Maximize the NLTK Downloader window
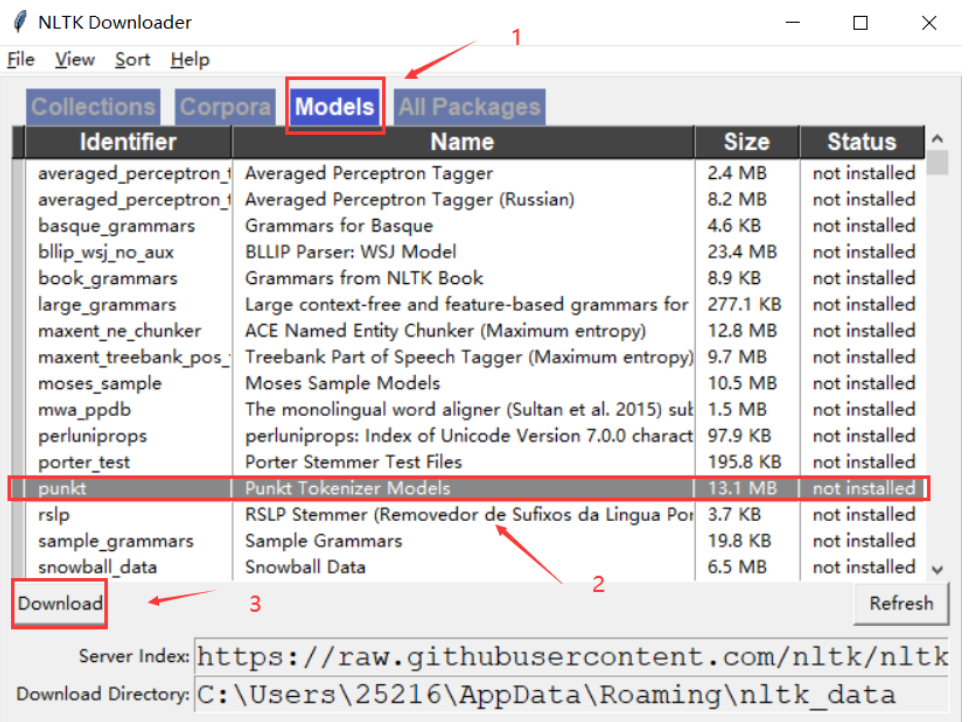The width and height of the screenshot is (970, 722). [861, 23]
